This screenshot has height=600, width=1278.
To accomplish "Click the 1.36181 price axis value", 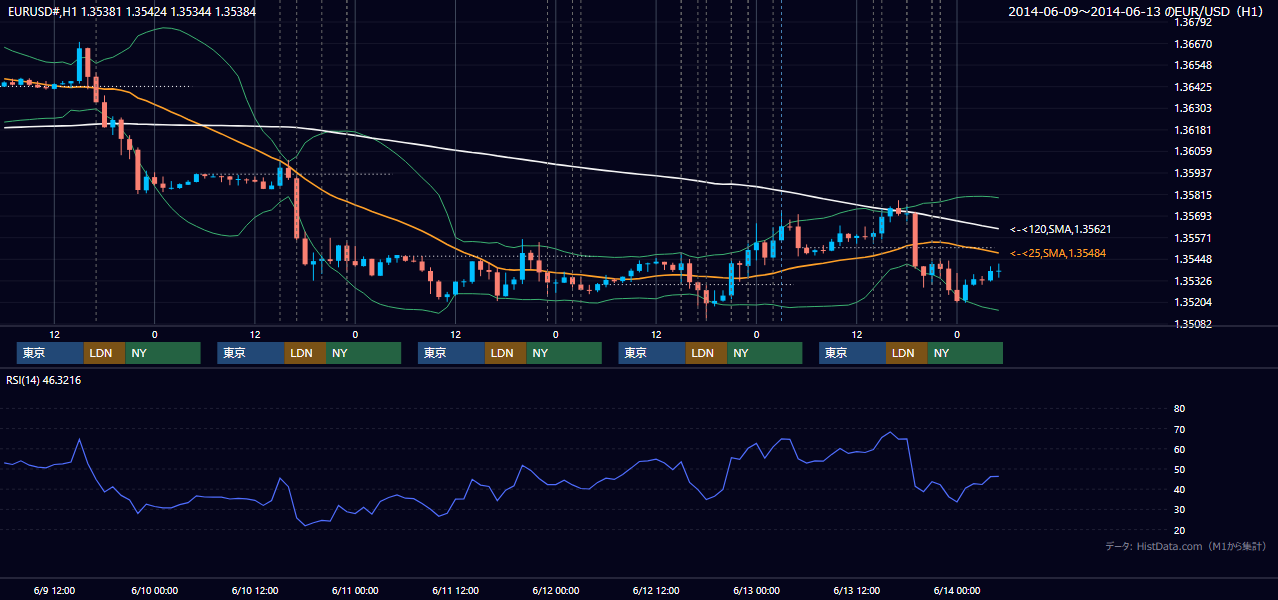I will click(1193, 130).
